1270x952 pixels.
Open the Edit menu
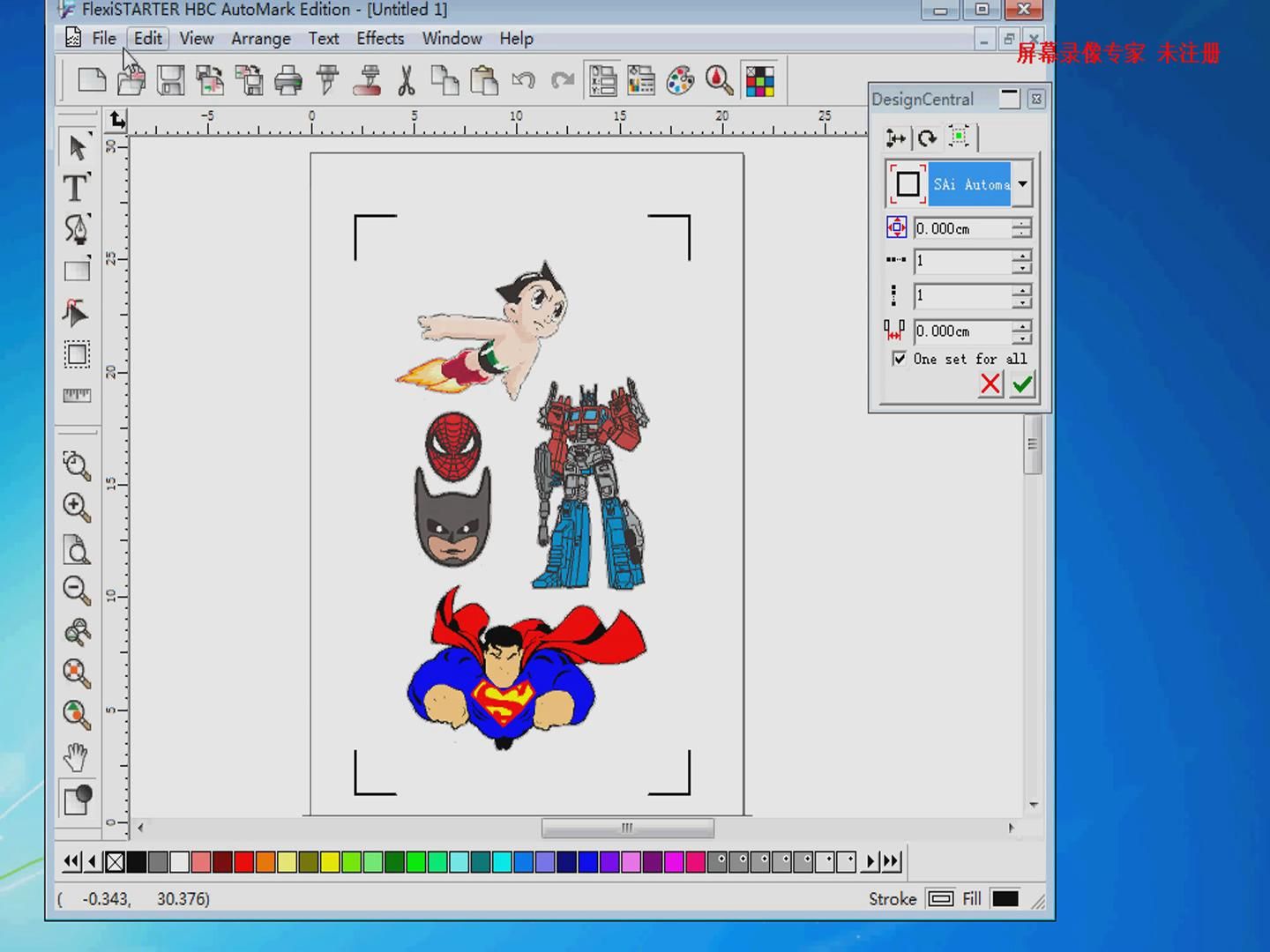pos(147,38)
